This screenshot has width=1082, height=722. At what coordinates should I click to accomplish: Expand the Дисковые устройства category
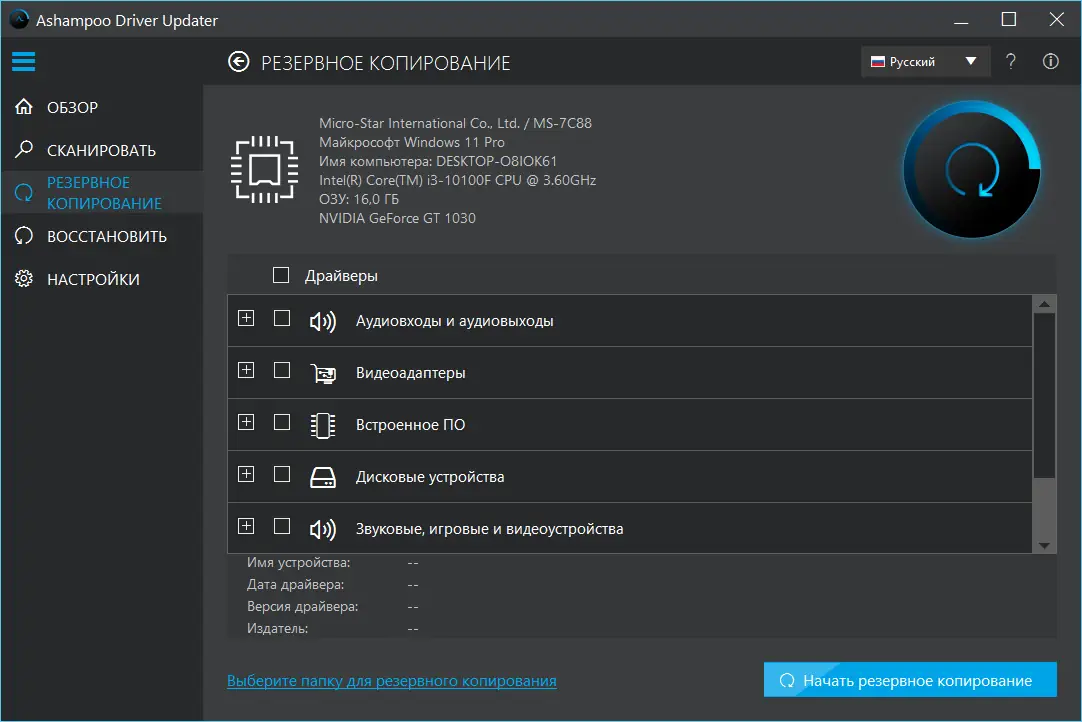(246, 474)
